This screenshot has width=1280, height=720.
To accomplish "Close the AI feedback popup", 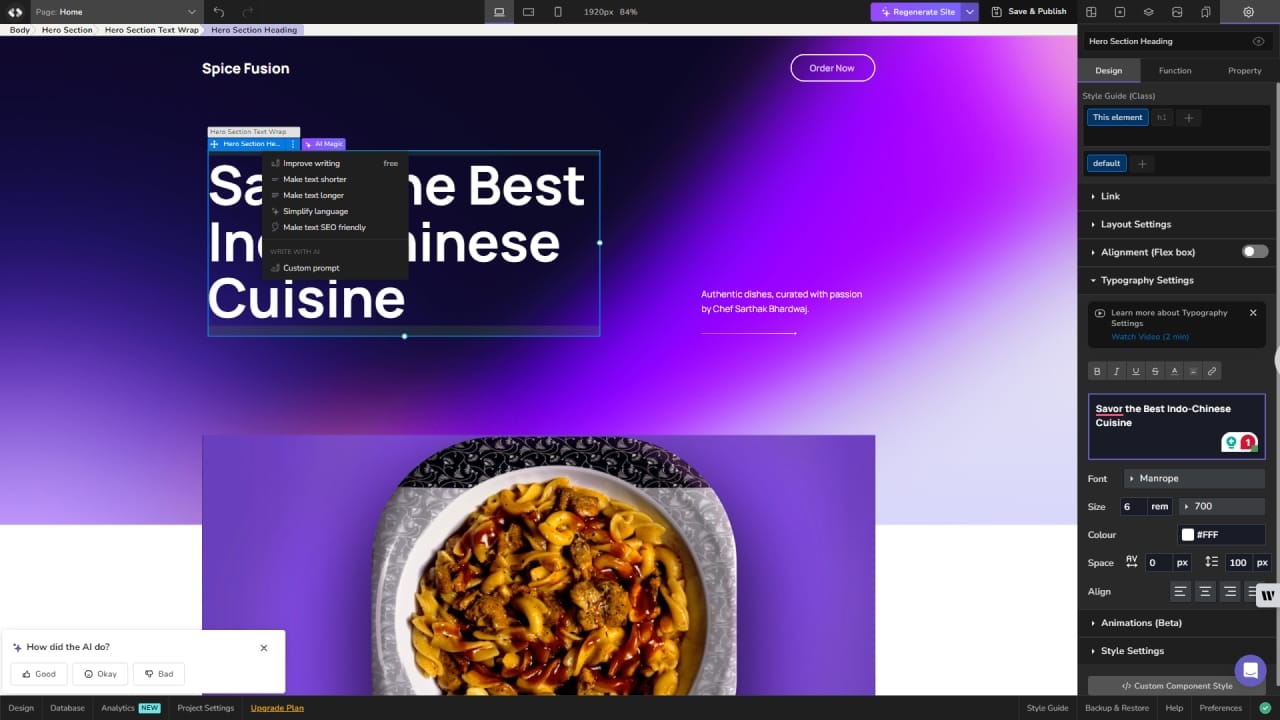I will pyautogui.click(x=264, y=648).
